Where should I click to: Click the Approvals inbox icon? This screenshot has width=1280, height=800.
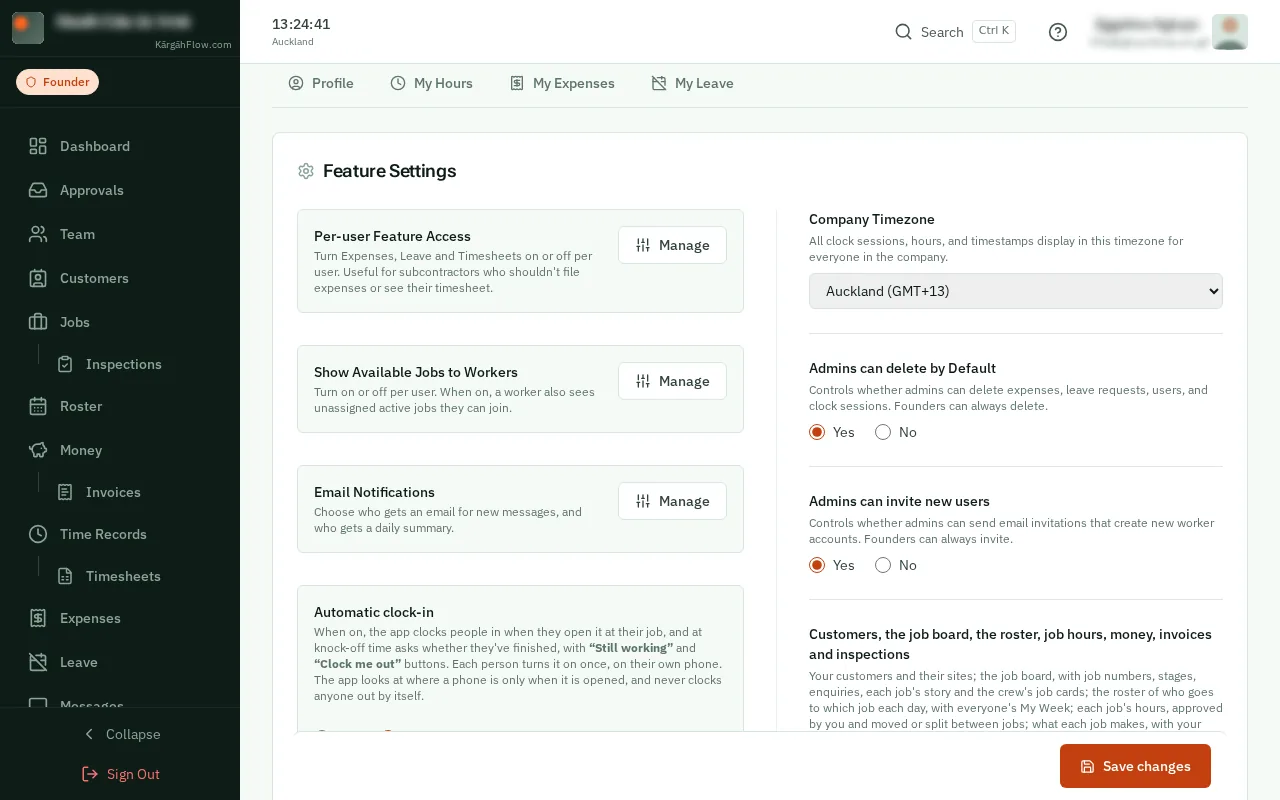tap(38, 190)
